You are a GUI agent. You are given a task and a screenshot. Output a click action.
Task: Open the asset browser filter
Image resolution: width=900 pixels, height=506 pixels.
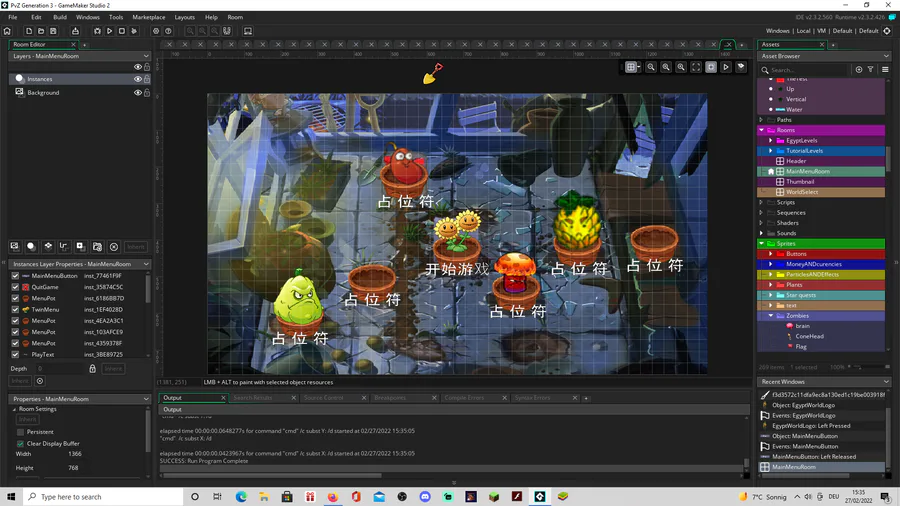[x=871, y=69]
